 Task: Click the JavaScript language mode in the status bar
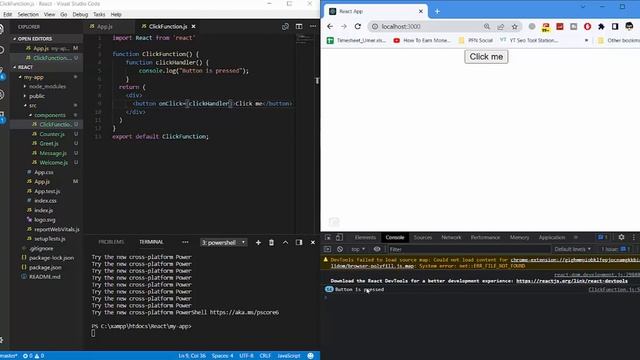[x=289, y=356]
